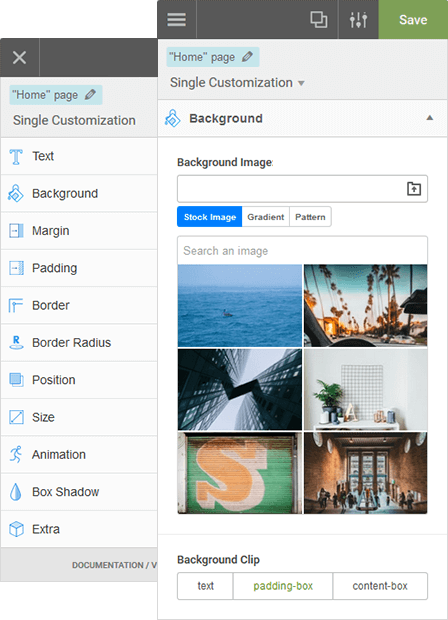Switch to the Pattern tab
Screen dimensions: 448x620
tap(310, 217)
